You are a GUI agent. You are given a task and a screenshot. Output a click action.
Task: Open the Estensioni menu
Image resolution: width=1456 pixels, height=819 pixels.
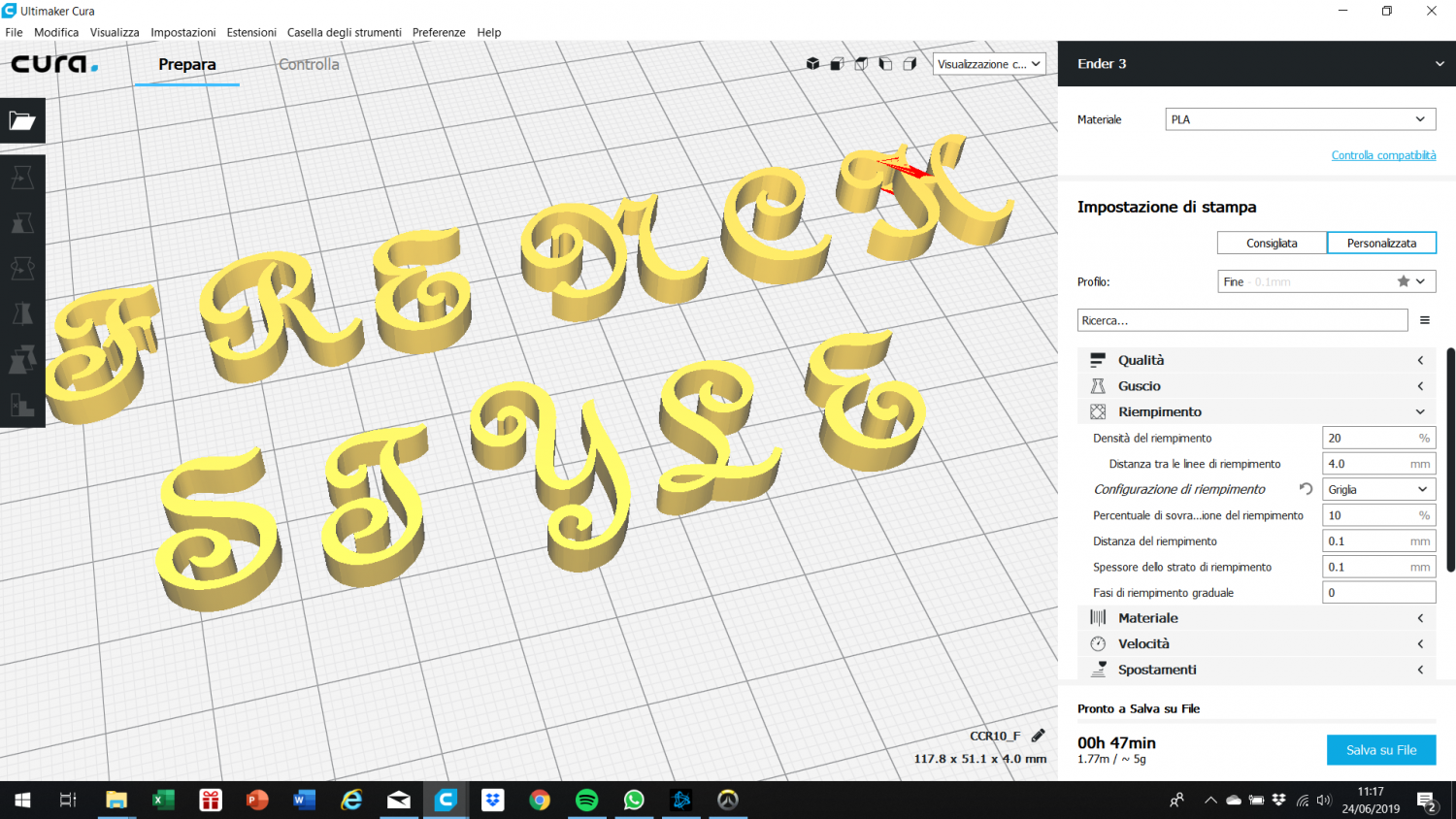click(x=251, y=32)
